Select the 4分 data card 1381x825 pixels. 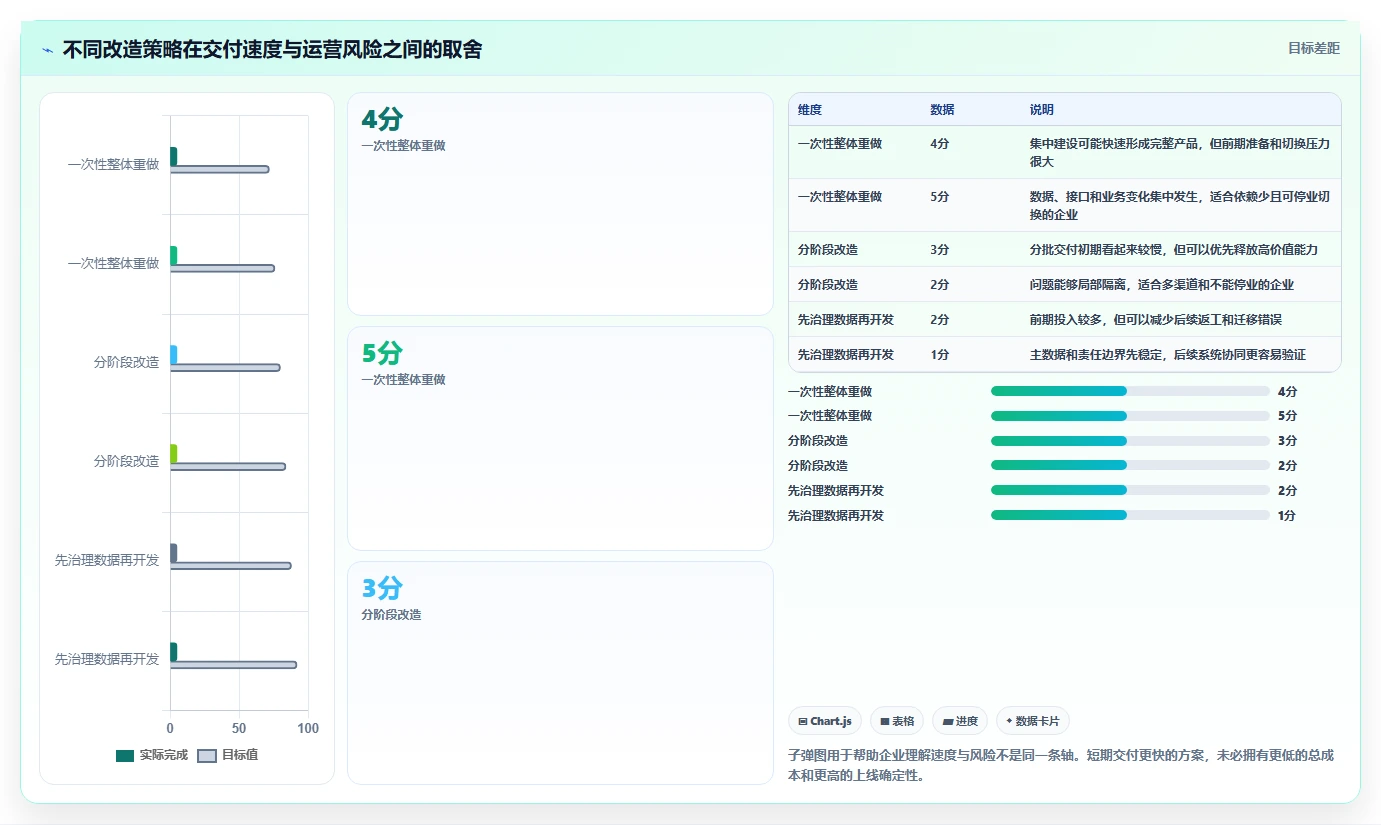click(x=560, y=204)
